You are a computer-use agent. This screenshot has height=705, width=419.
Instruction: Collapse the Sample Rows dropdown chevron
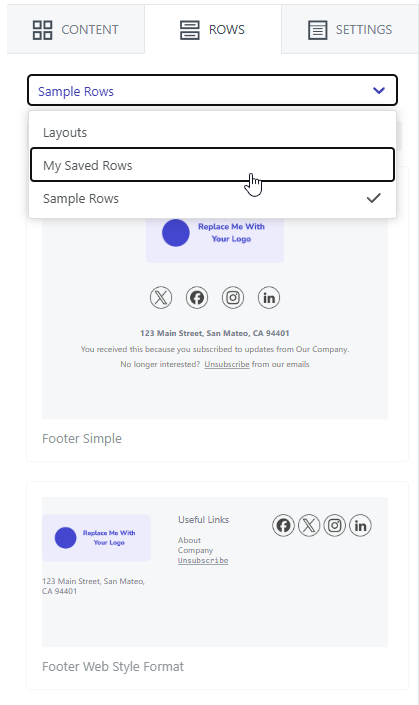[379, 90]
